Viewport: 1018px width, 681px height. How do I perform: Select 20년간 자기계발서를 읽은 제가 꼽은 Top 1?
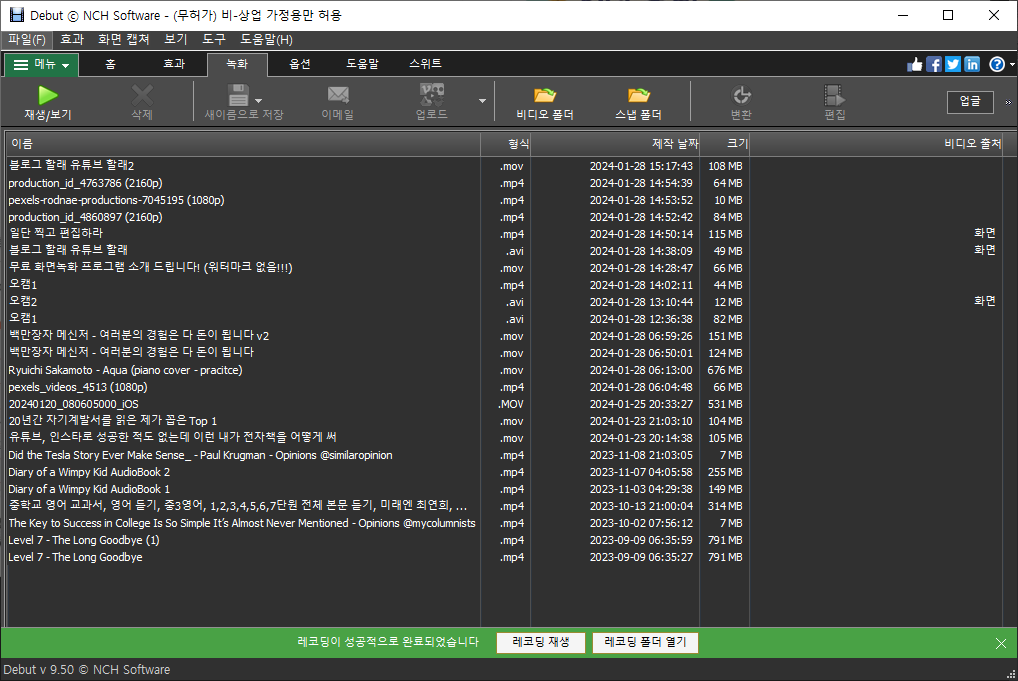[112, 421]
